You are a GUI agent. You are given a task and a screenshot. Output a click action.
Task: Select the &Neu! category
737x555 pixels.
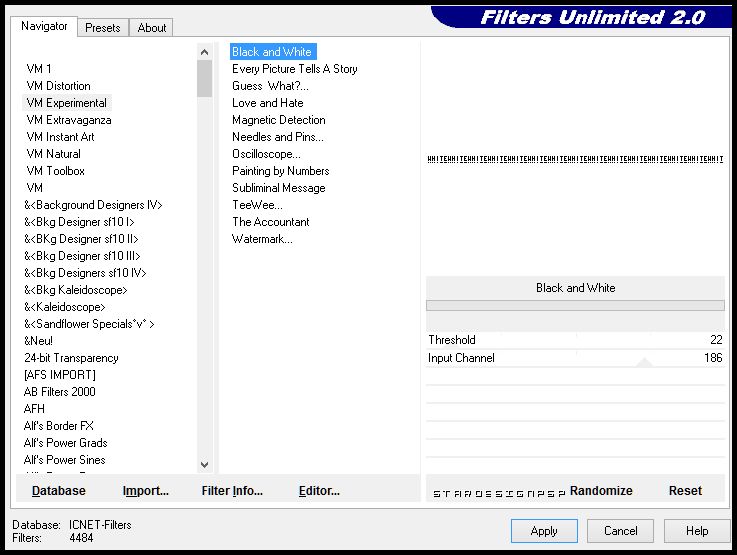(x=38, y=341)
